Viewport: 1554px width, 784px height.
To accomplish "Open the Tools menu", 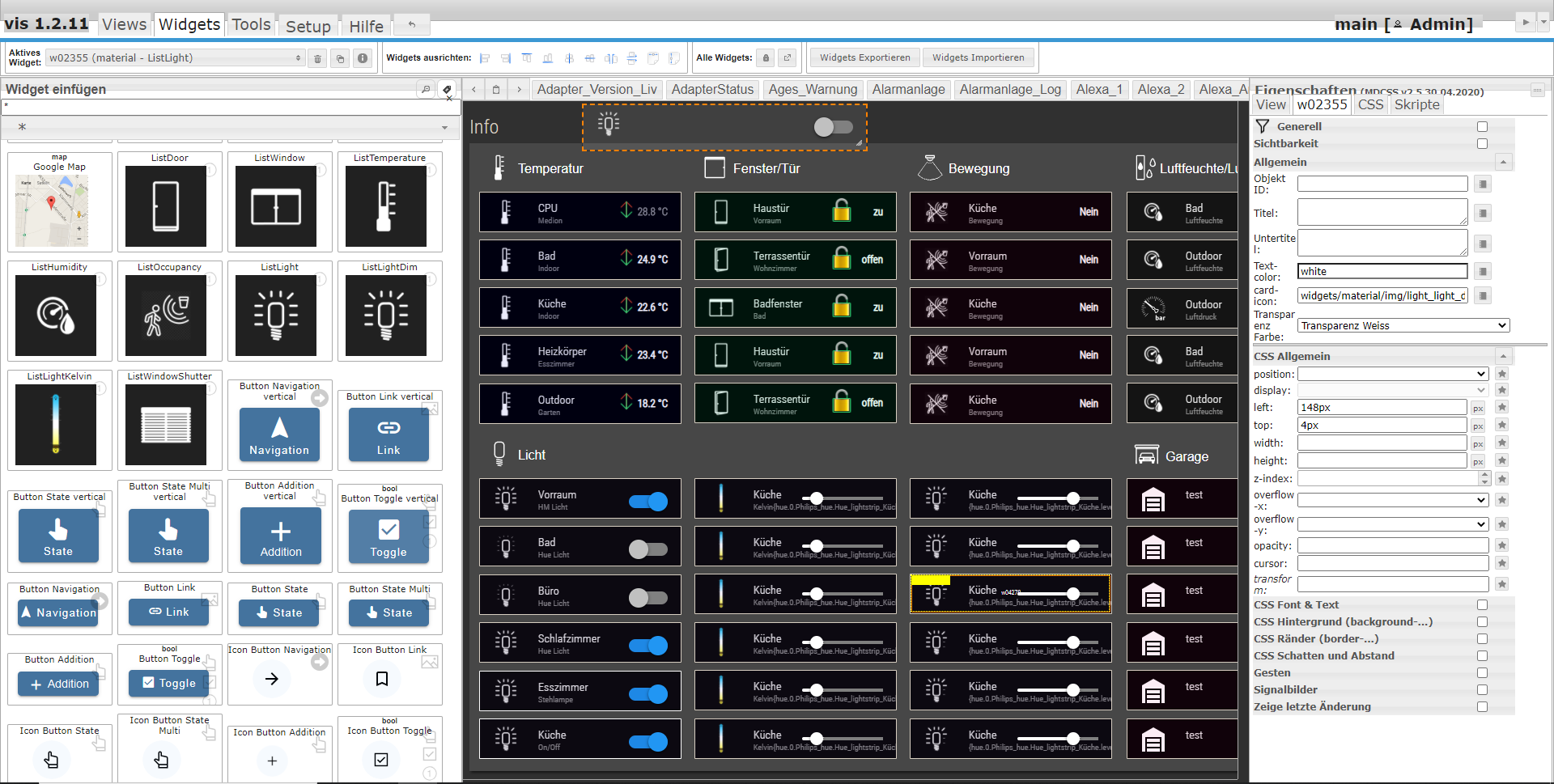I will pyautogui.click(x=252, y=25).
